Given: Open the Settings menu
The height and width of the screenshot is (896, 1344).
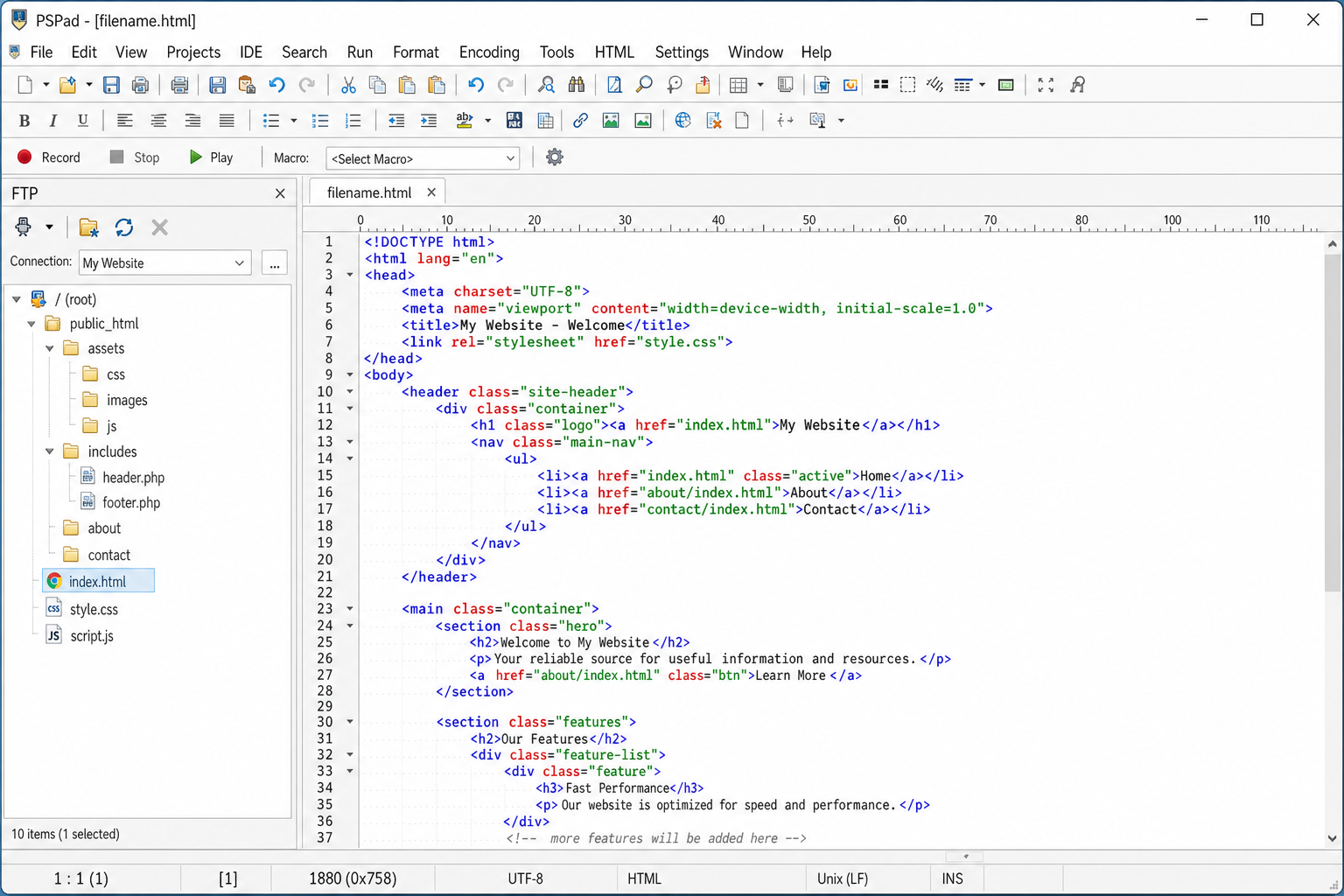Looking at the screenshot, I should 682,52.
